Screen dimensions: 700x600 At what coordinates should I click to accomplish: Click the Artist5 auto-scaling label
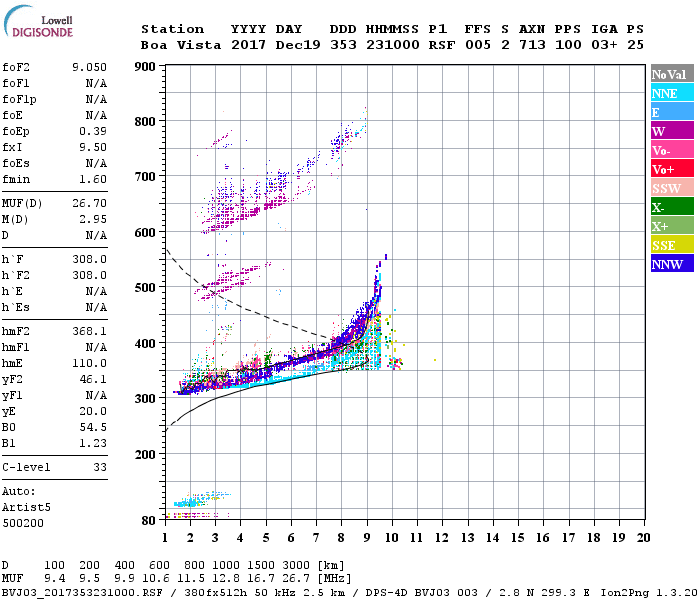click(26, 508)
